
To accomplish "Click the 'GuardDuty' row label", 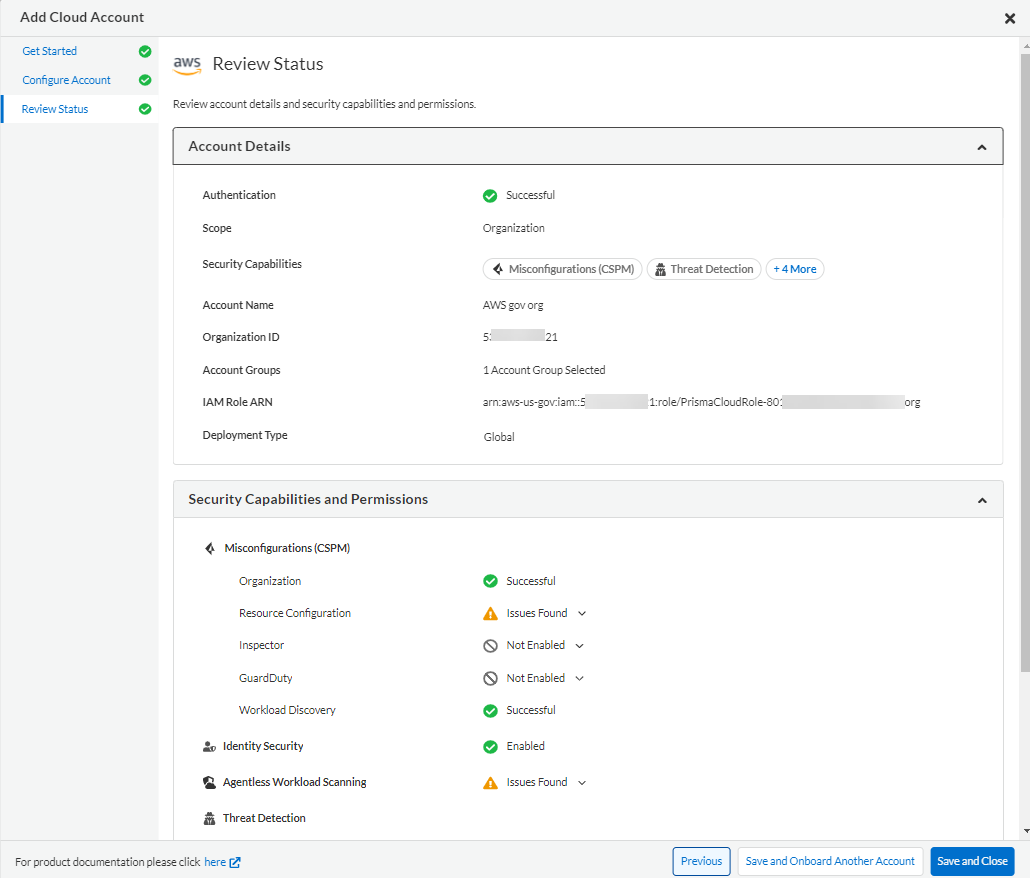I will 265,678.
